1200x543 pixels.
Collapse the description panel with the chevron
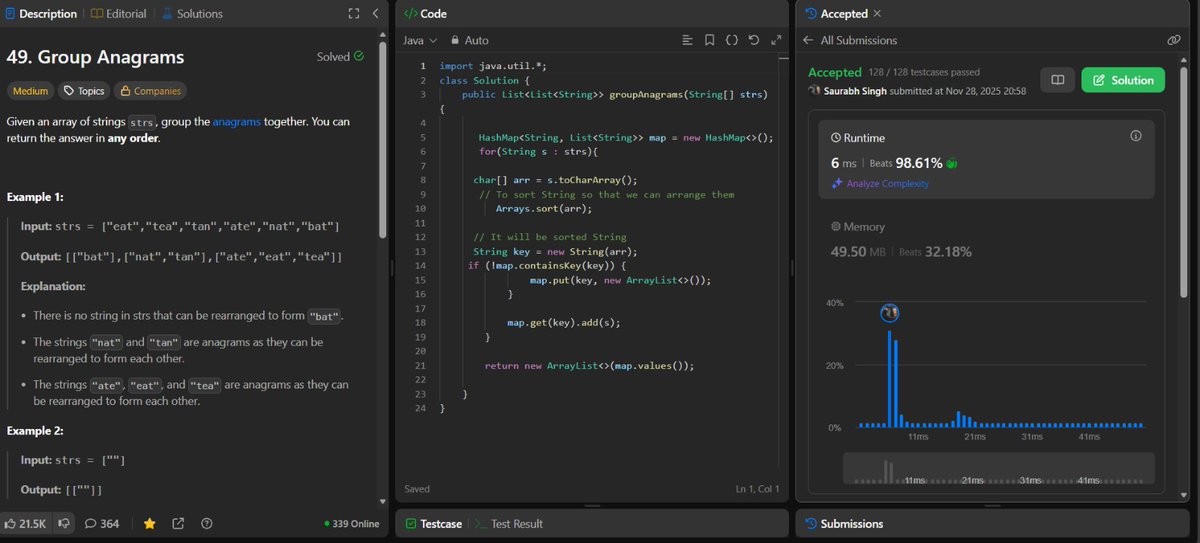point(375,14)
